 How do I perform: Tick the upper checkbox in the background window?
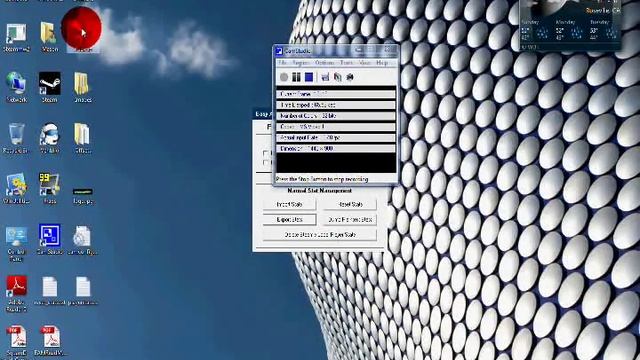pos(266,153)
